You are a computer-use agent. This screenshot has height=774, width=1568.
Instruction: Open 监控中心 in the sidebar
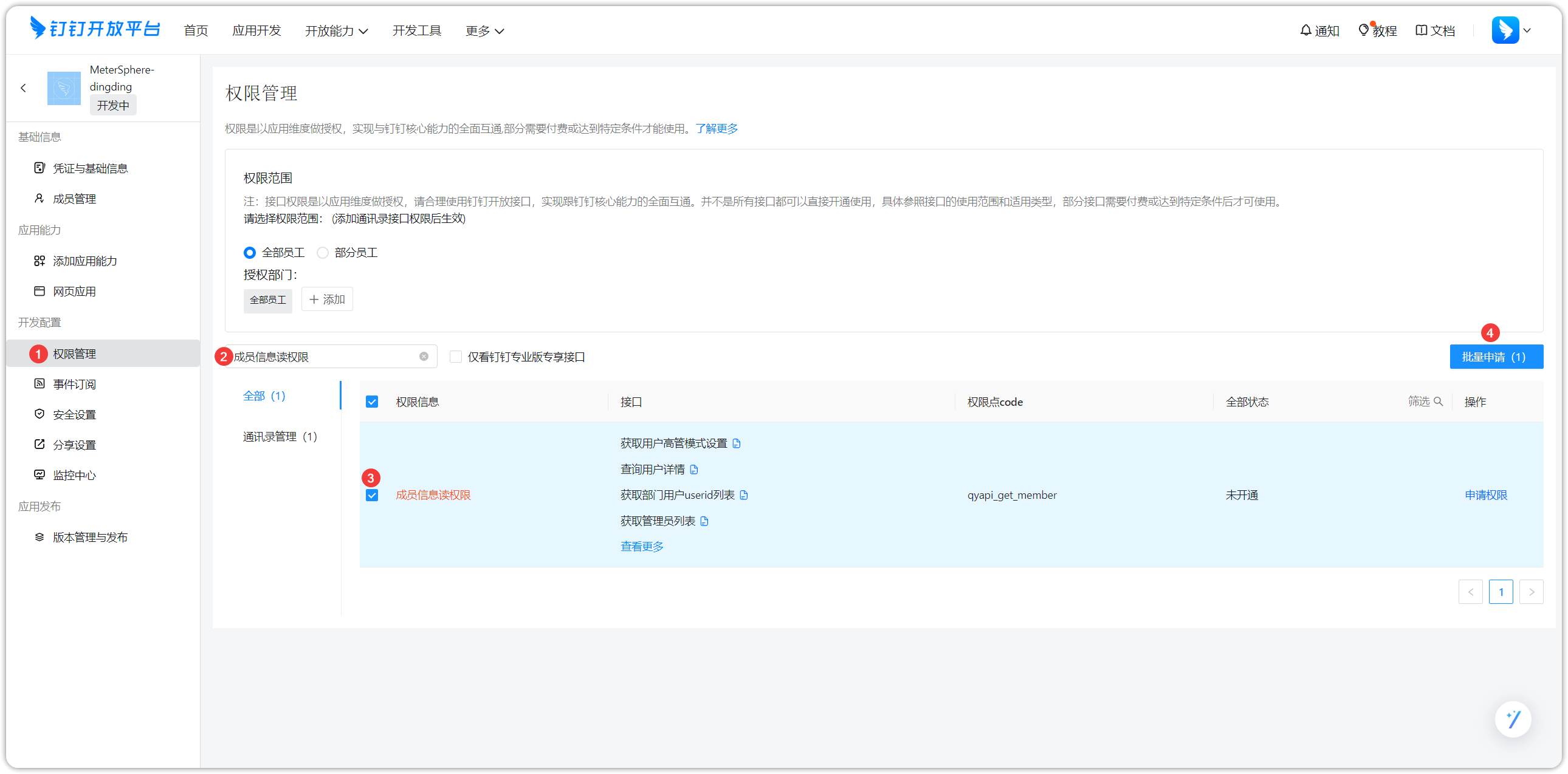[74, 475]
